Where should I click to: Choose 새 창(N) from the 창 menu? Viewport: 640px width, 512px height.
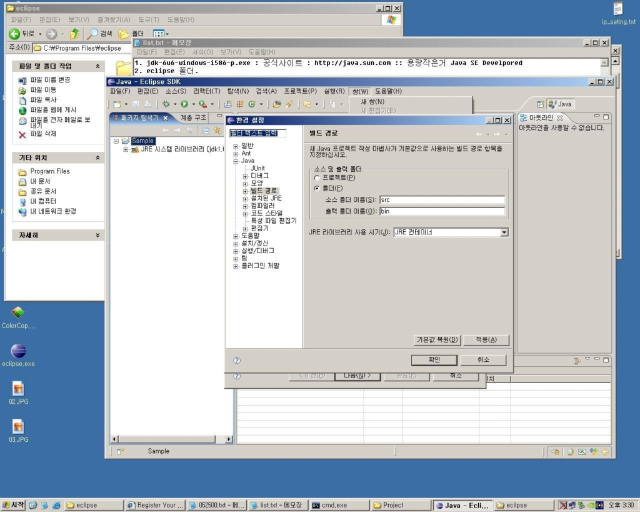[x=372, y=101]
